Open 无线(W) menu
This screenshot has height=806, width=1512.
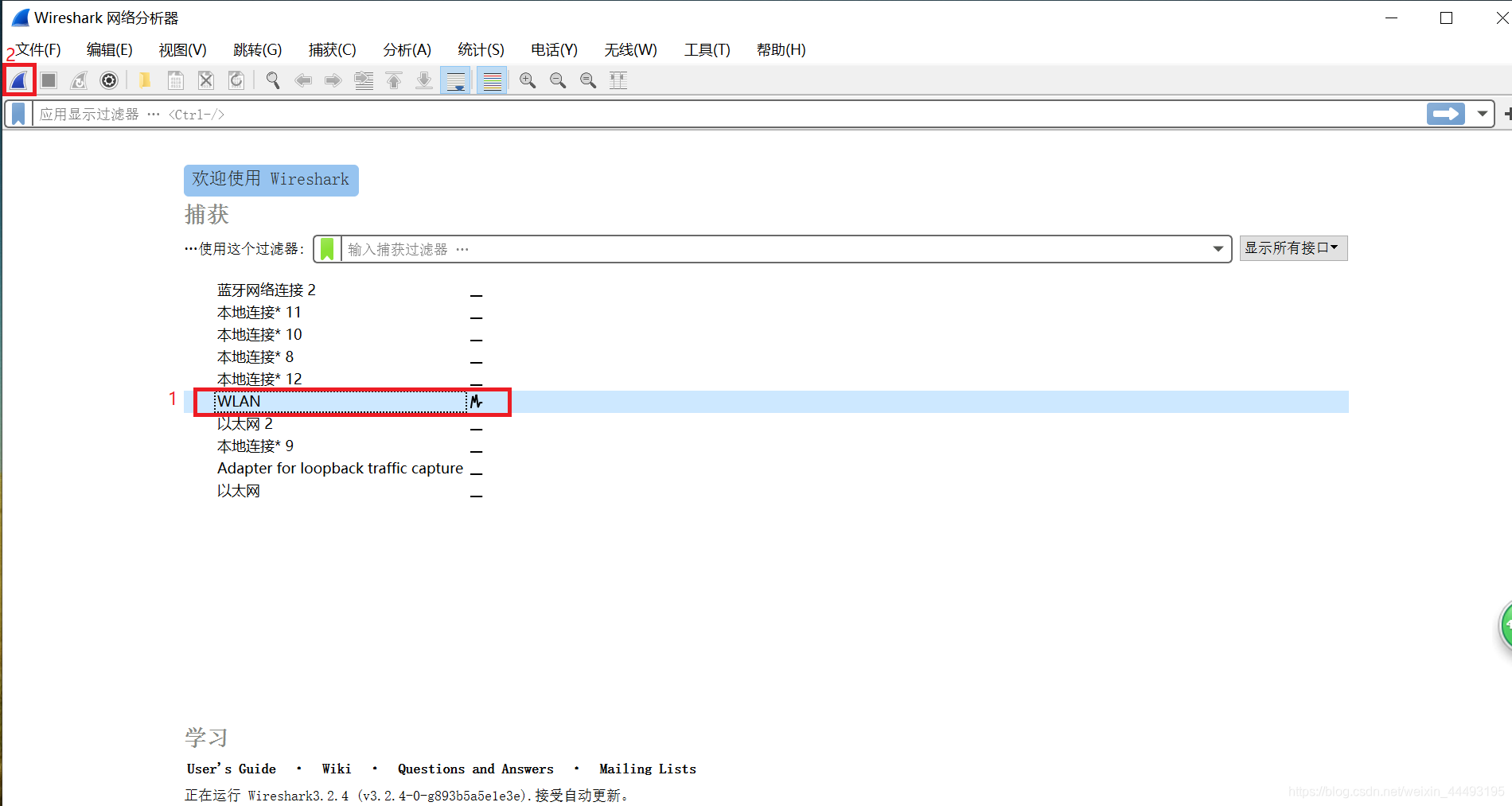[630, 50]
